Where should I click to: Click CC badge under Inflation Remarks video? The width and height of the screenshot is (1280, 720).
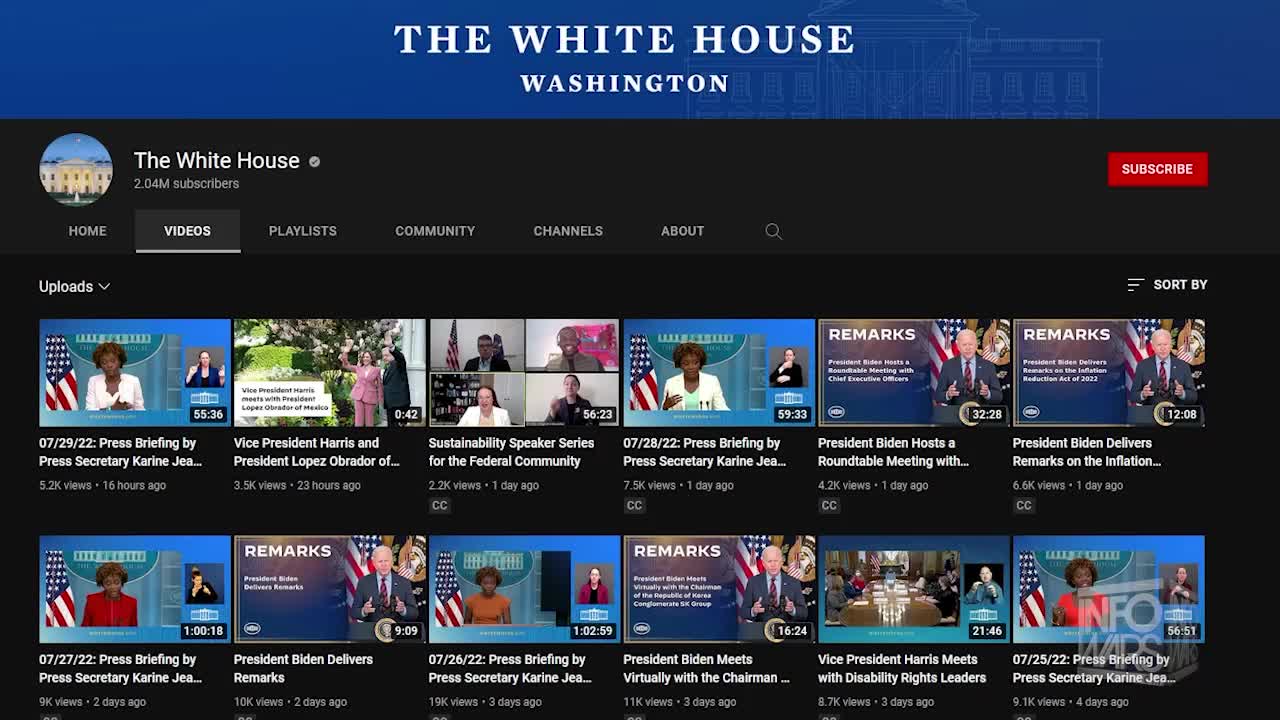[x=1023, y=506]
